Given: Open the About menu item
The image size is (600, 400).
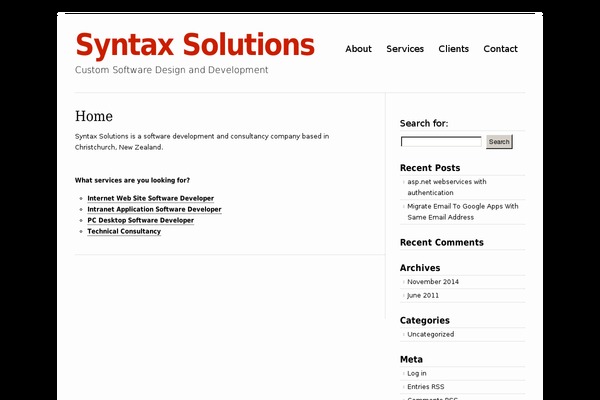Looking at the screenshot, I should [358, 49].
